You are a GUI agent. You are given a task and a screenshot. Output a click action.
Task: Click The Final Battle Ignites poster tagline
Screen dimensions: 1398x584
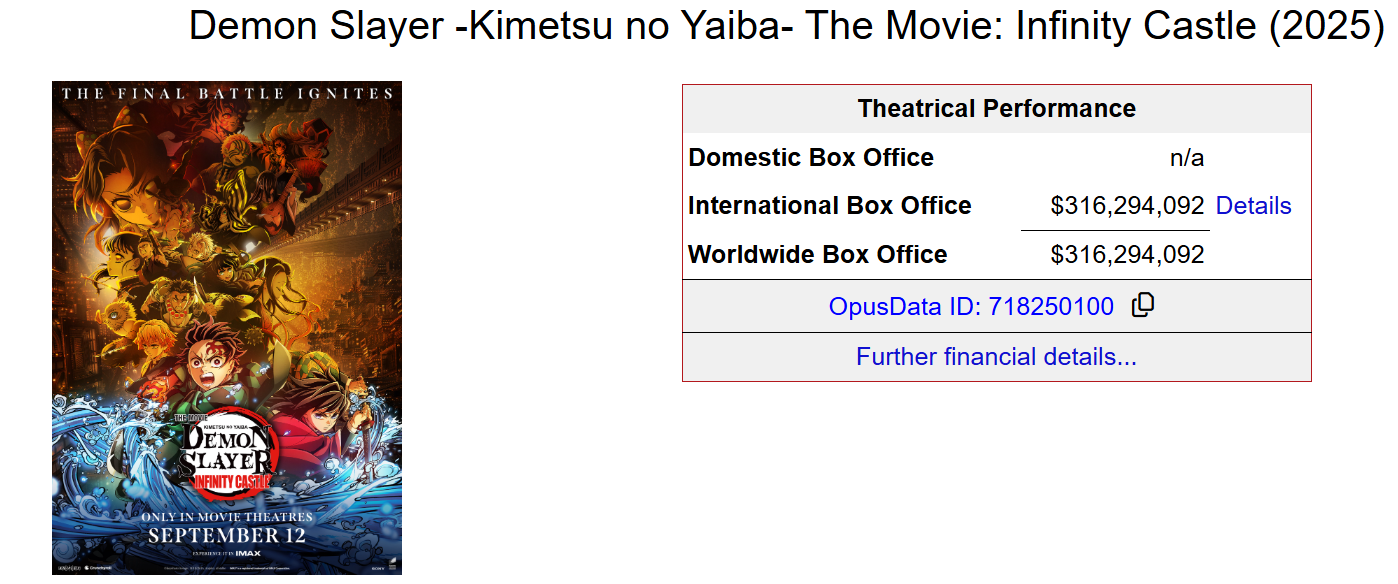[227, 94]
